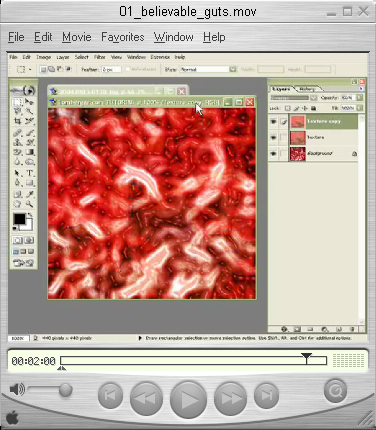The width and height of the screenshot is (376, 430).
Task: Open the tool preset picker arrow
Action: click(30, 70)
